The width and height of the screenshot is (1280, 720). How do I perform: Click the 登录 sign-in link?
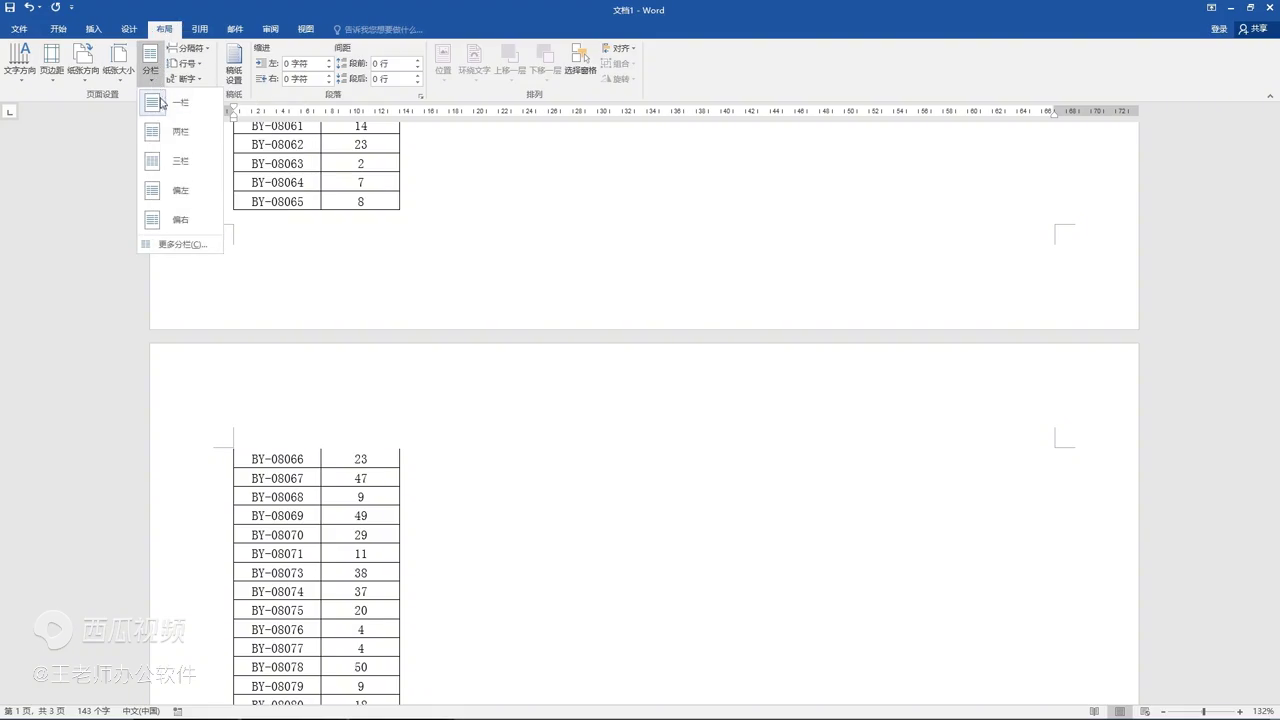(x=1219, y=29)
